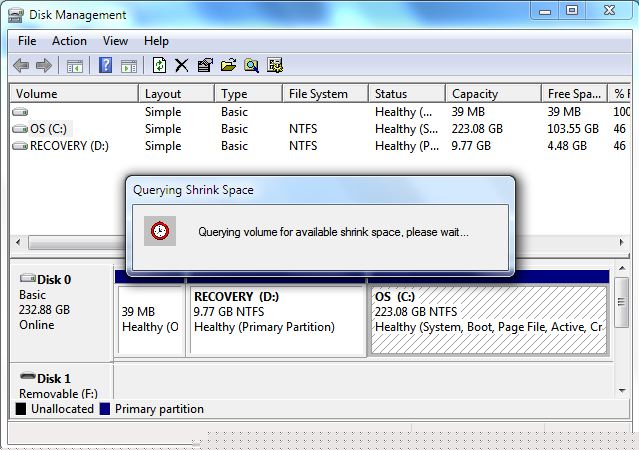Click the Disk 1 Removable (F:) label
The image size is (639, 450).
pyautogui.click(x=58, y=394)
